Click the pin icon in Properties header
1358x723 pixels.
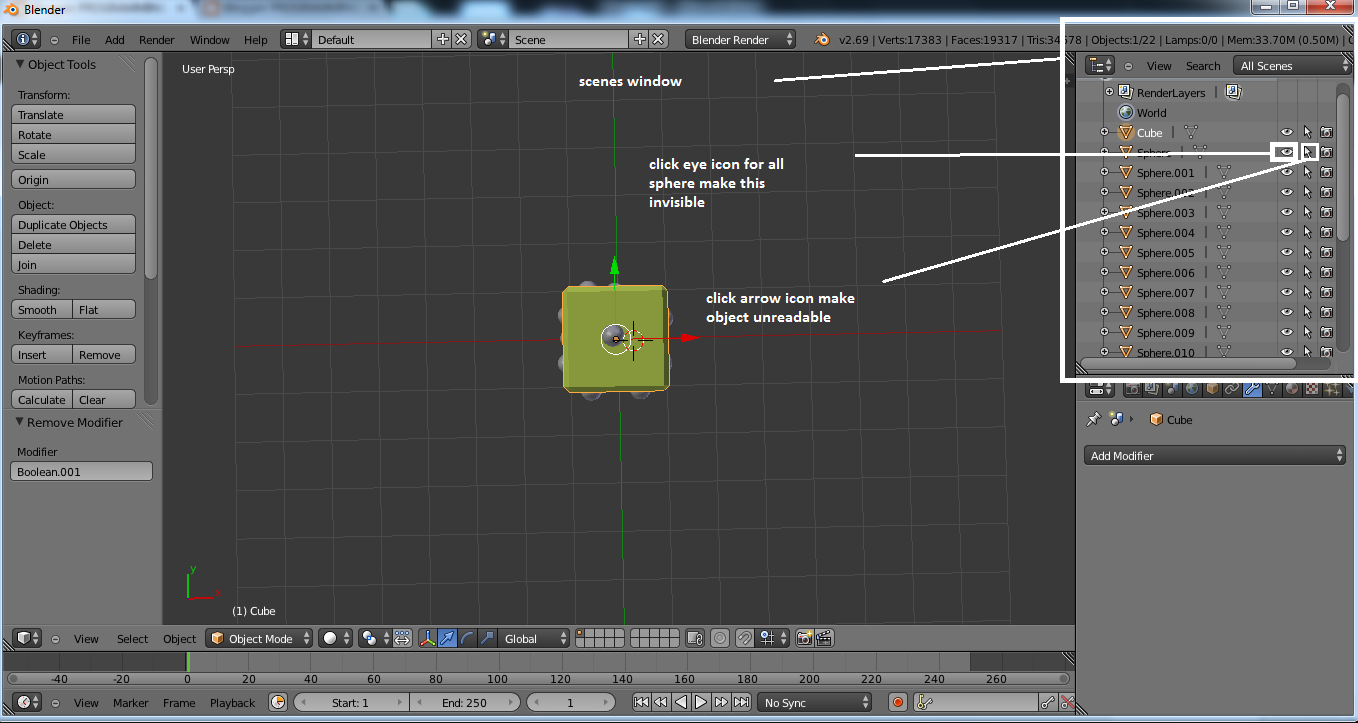[1094, 419]
